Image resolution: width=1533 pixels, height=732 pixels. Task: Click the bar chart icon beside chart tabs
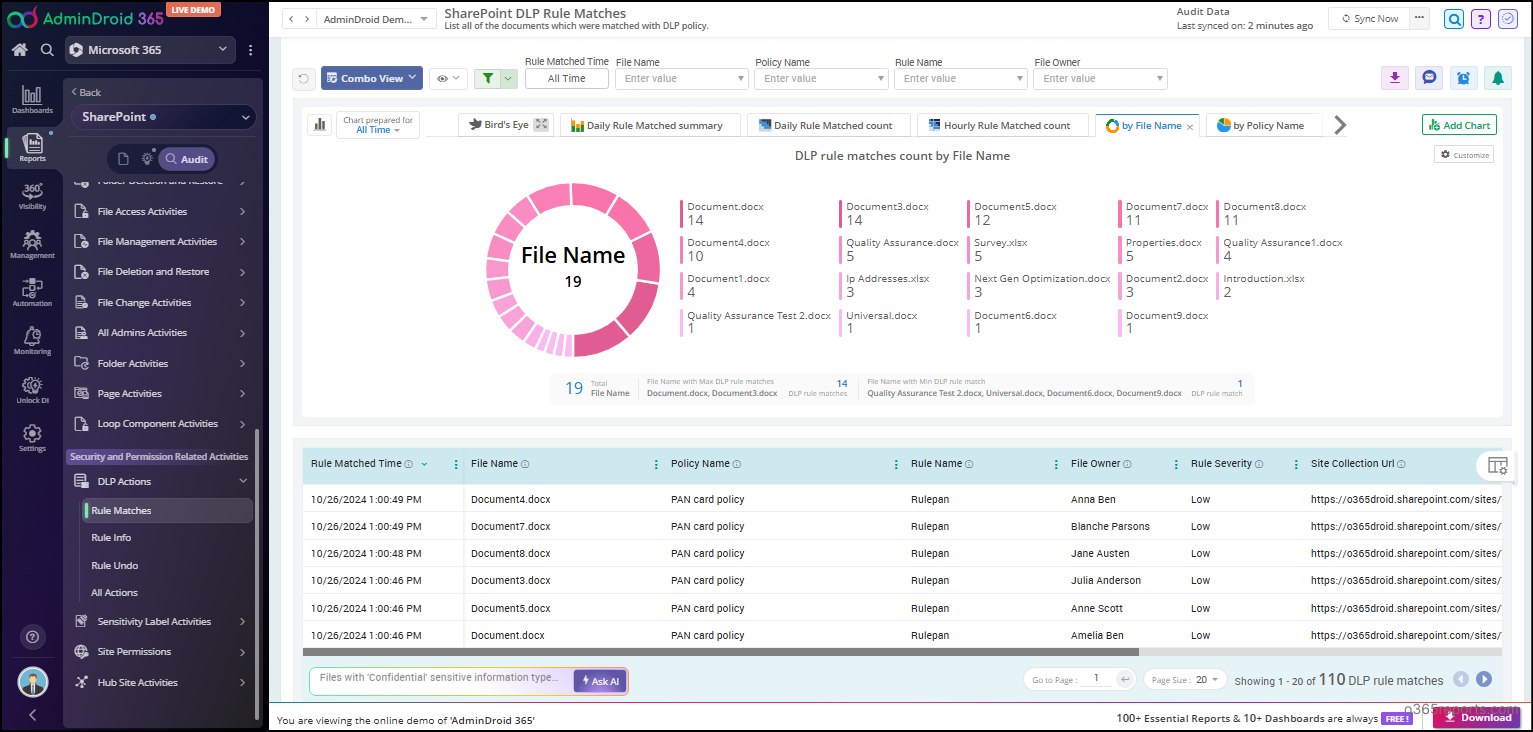coord(321,124)
